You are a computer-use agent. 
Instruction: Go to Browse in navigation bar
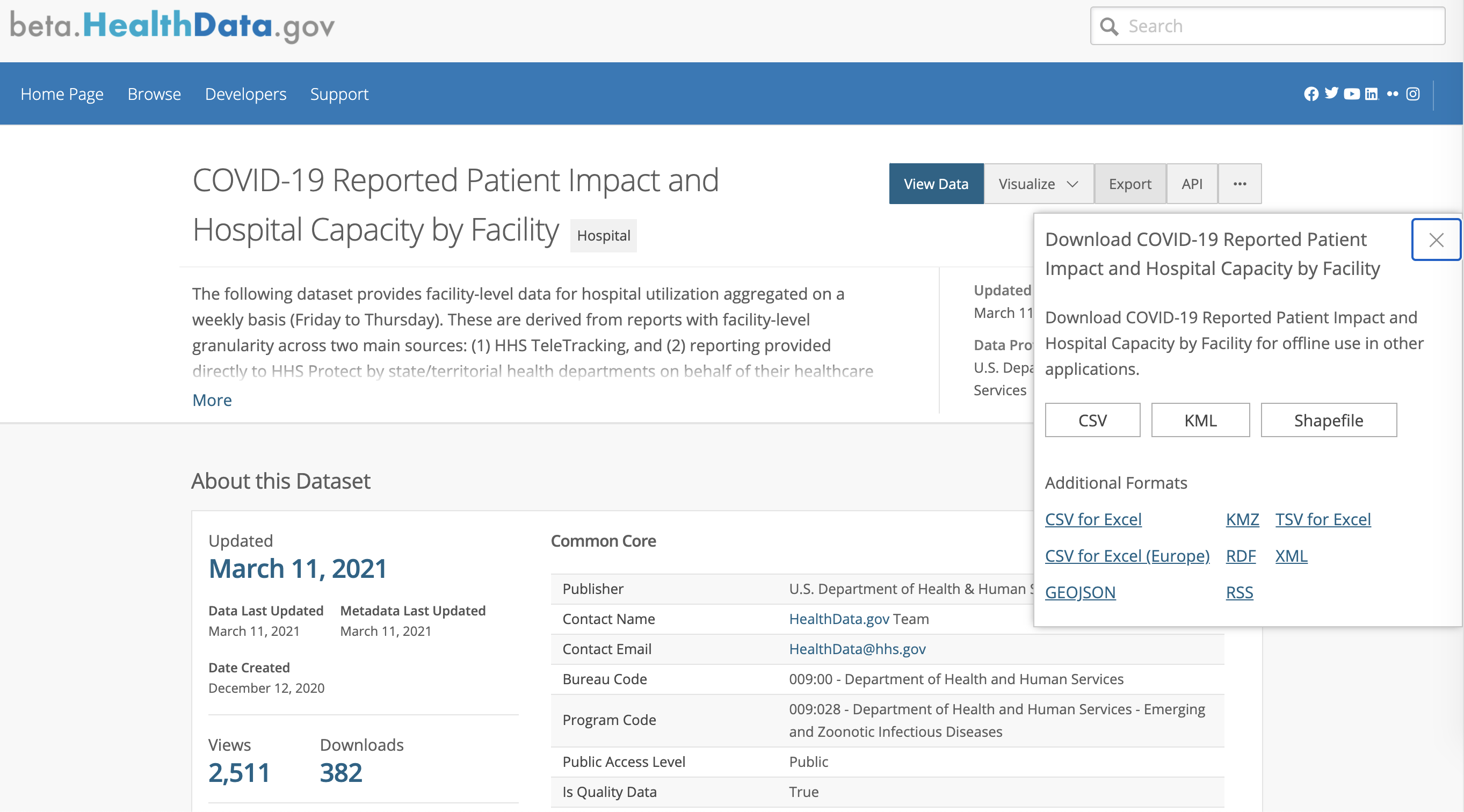pos(154,94)
